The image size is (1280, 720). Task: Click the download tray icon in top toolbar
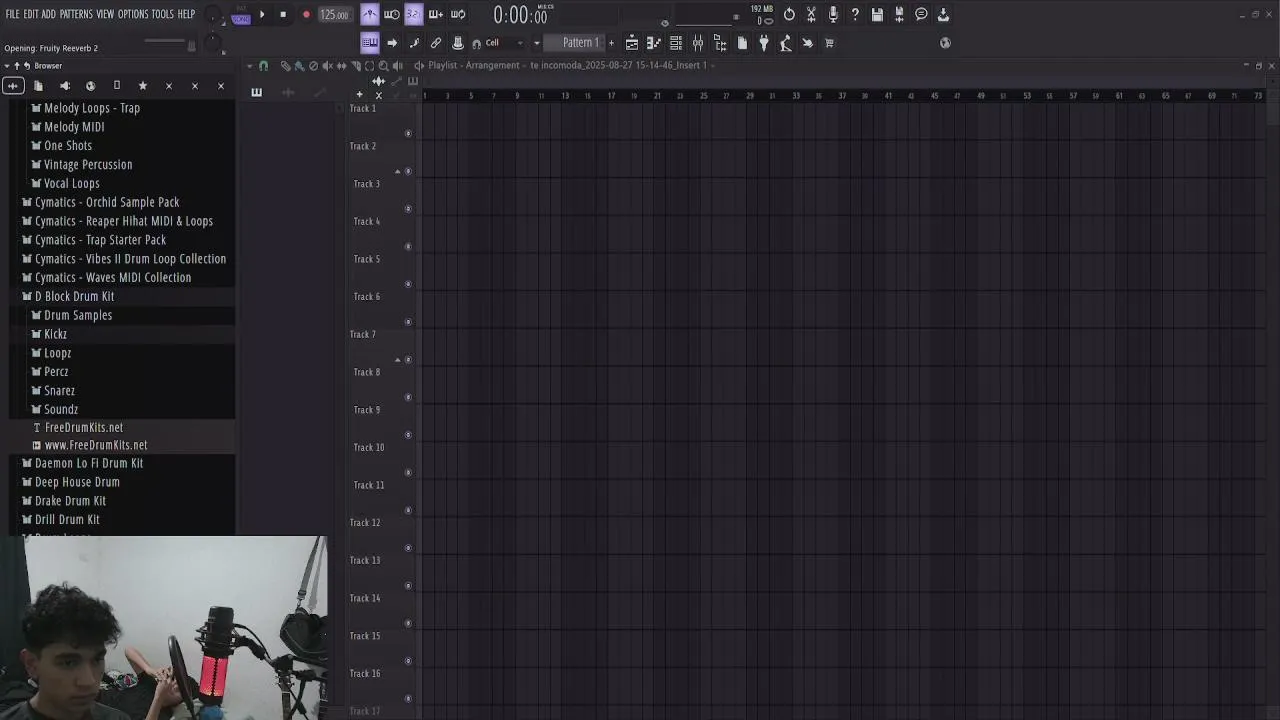(x=943, y=14)
